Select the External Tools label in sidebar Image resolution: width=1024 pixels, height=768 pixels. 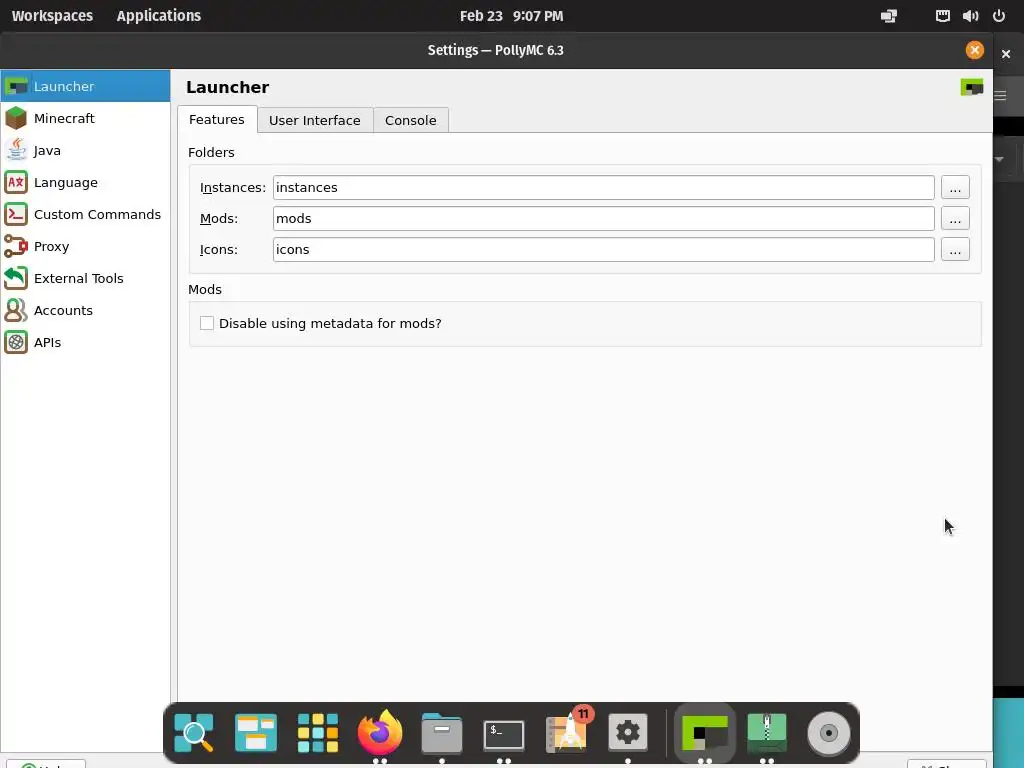78,278
